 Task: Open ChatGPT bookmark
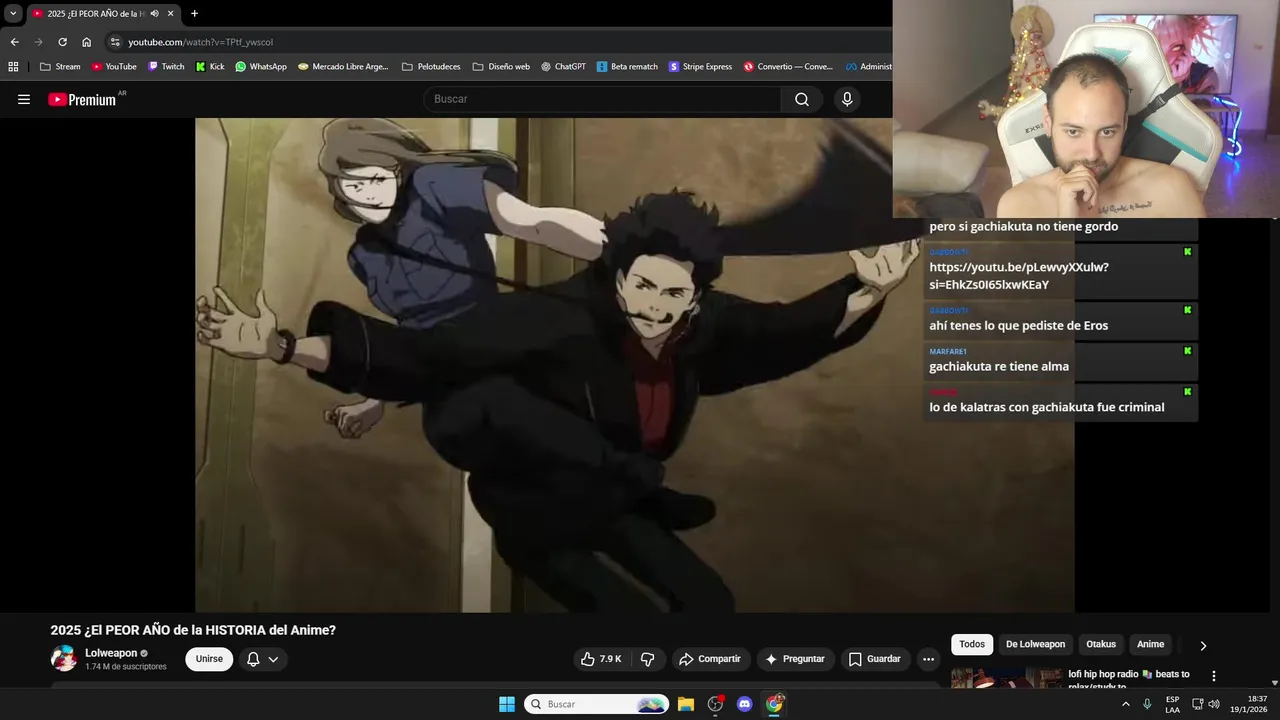(563, 67)
